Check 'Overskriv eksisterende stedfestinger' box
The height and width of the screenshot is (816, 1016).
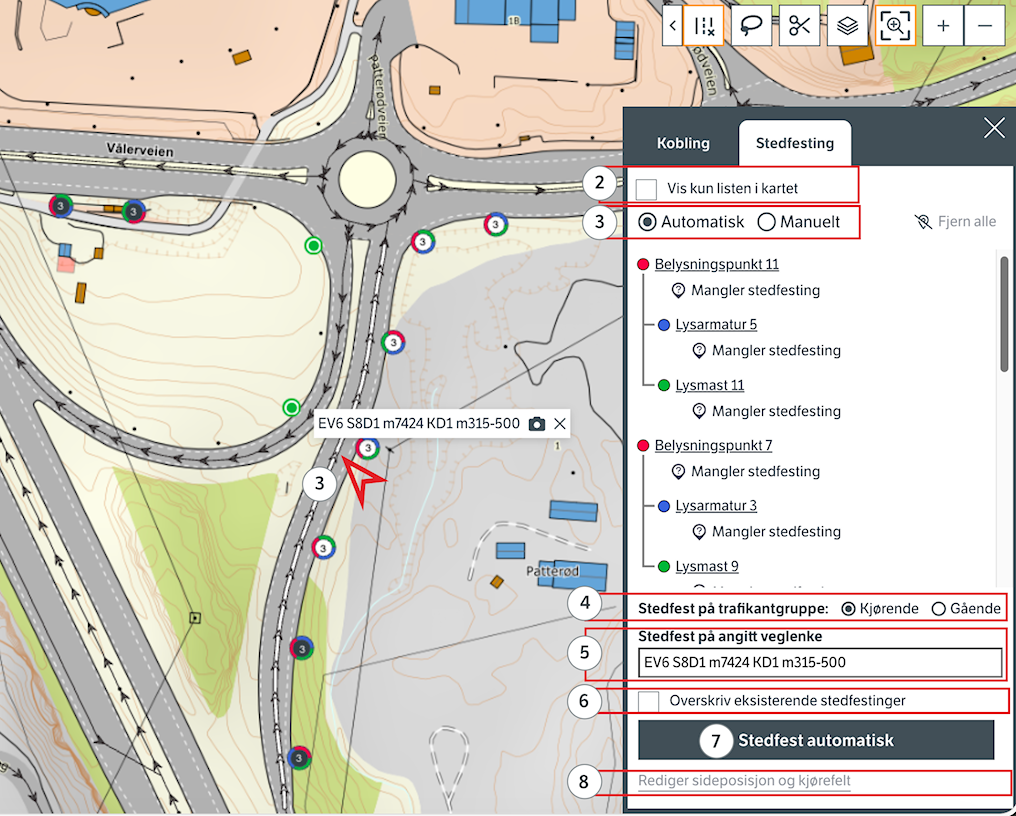pyautogui.click(x=650, y=701)
